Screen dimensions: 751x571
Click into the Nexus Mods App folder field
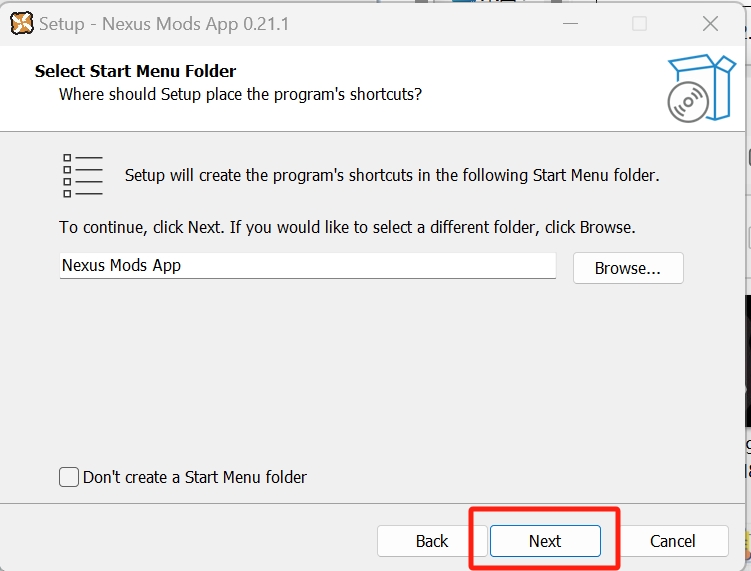tap(307, 266)
